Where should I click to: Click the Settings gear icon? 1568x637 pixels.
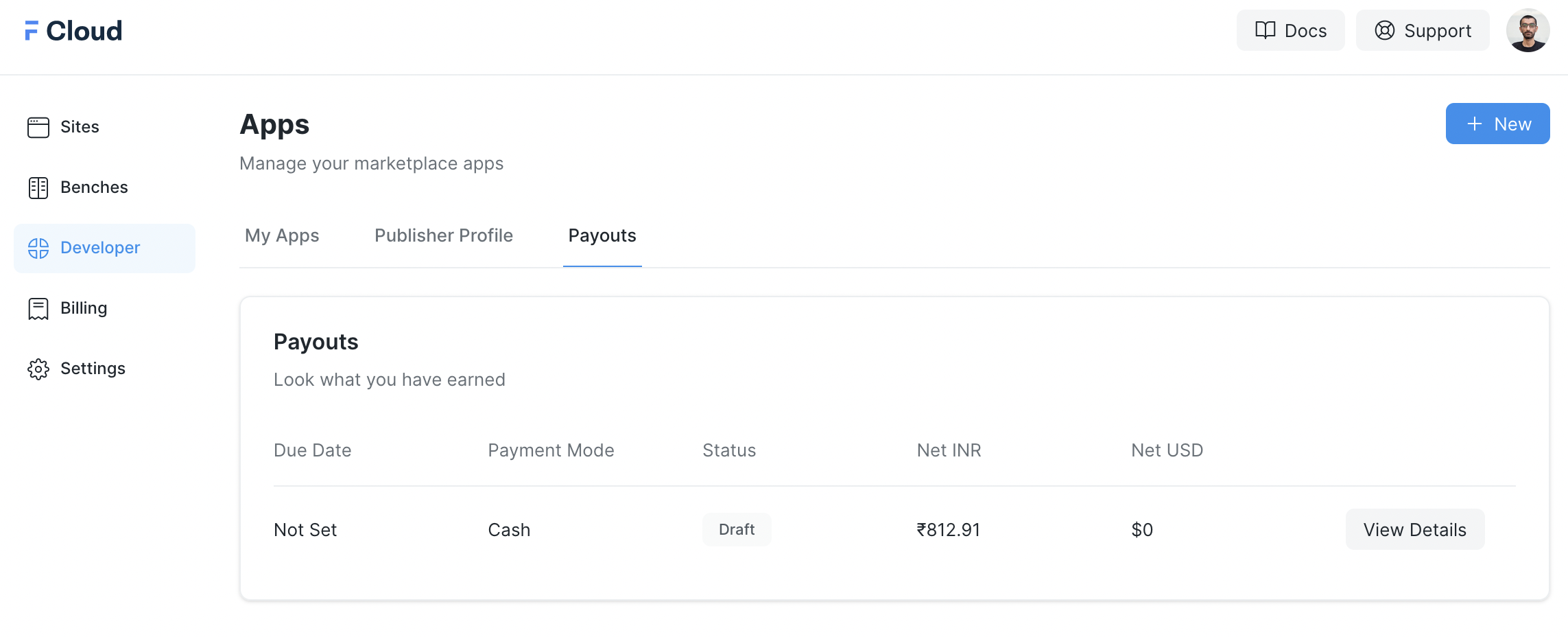[38, 369]
